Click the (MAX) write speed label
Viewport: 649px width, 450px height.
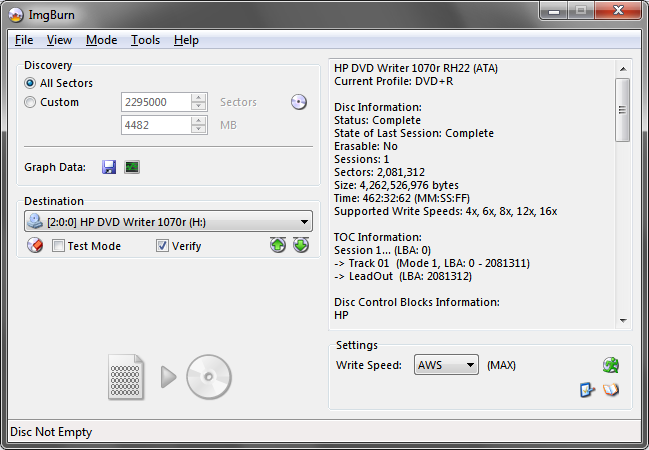point(501,365)
